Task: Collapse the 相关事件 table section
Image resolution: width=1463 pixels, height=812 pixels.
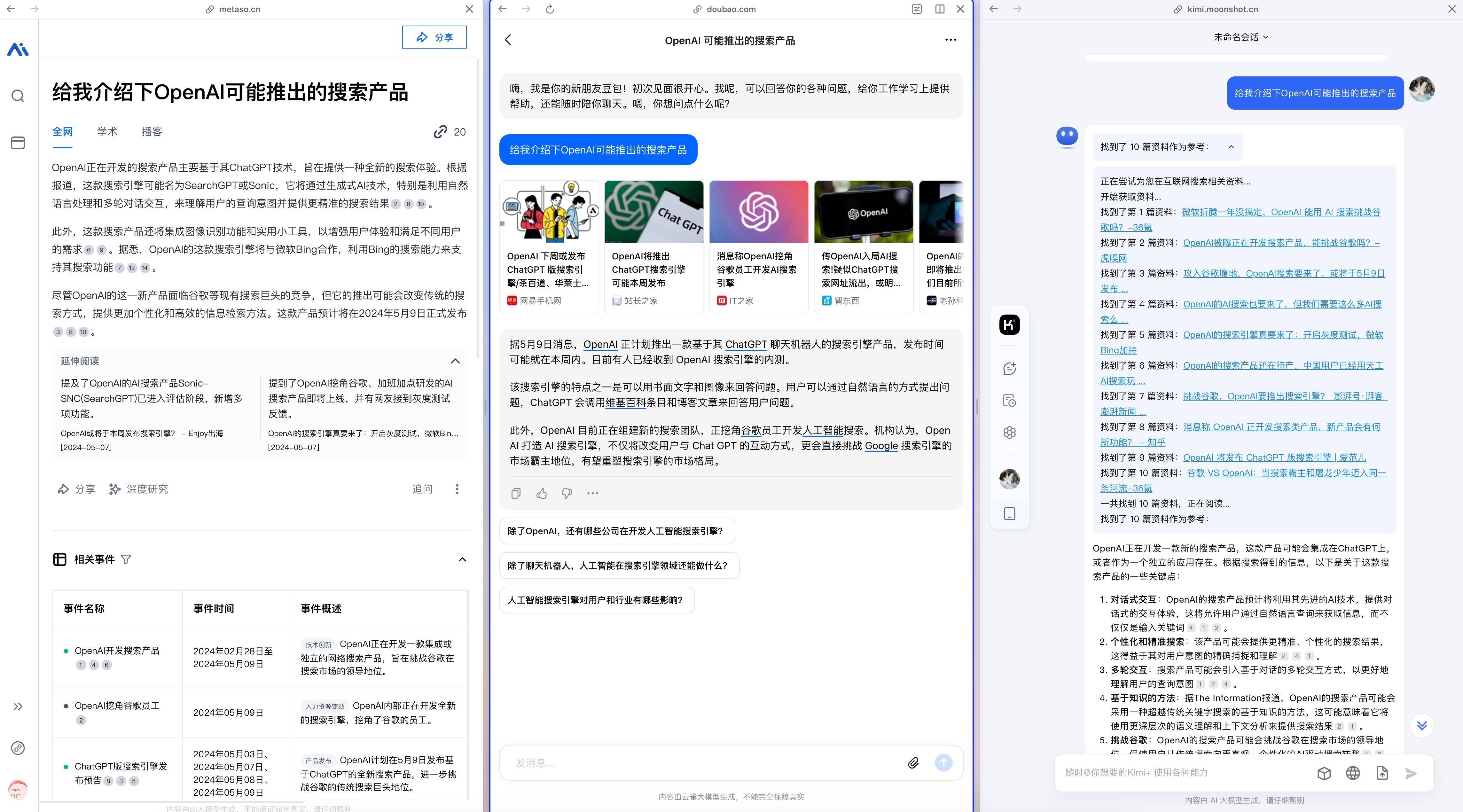Action: [x=462, y=559]
